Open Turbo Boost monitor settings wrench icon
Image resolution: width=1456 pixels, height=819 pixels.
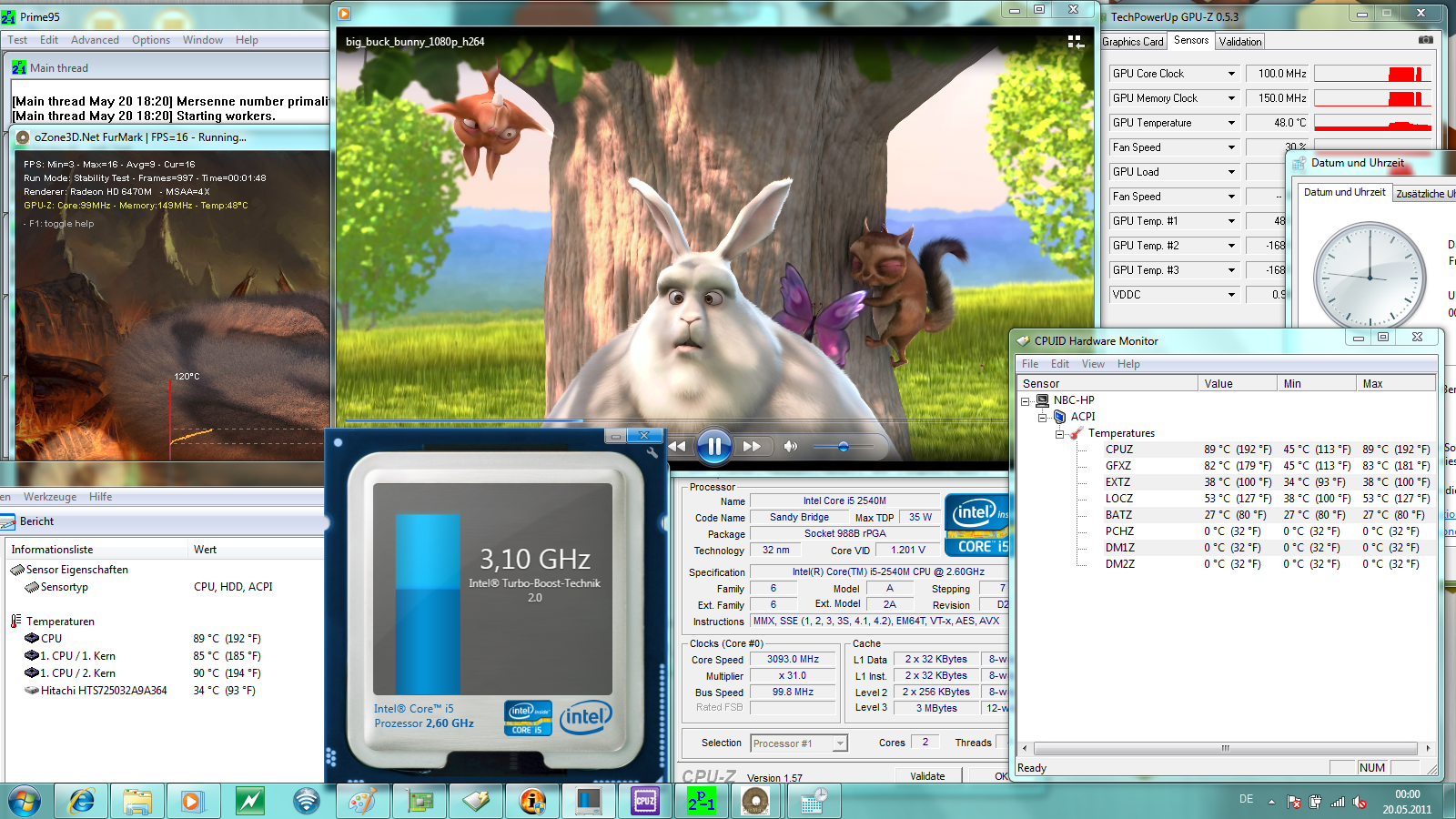pyautogui.click(x=652, y=451)
